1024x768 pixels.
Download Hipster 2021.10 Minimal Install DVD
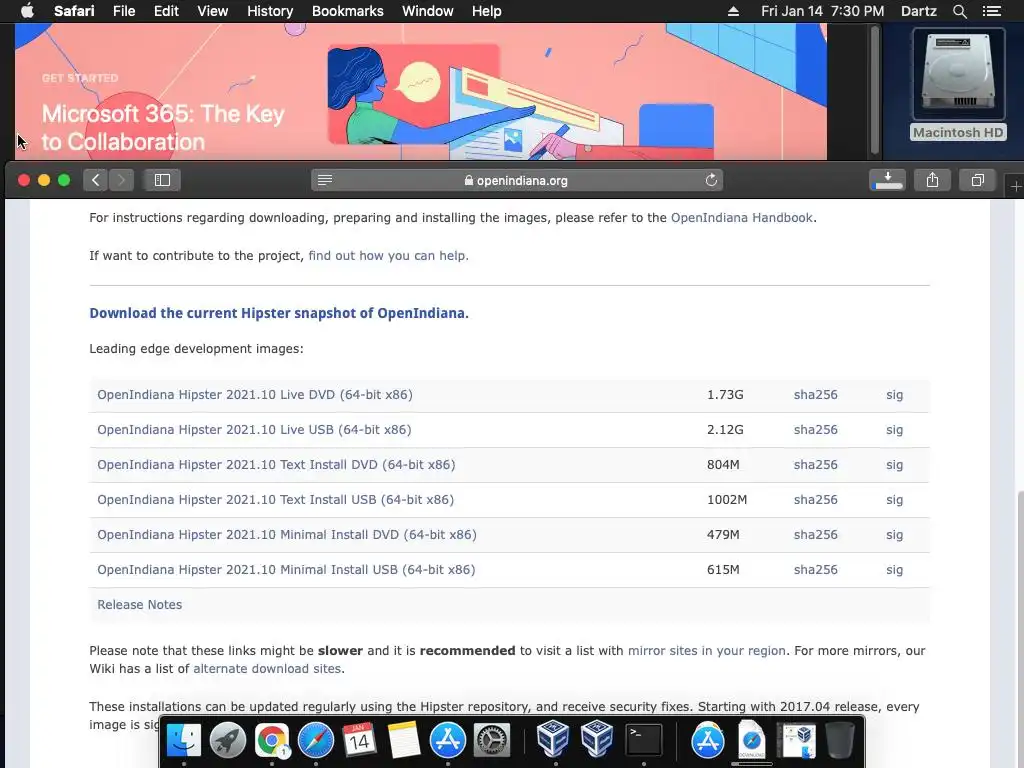[287, 534]
